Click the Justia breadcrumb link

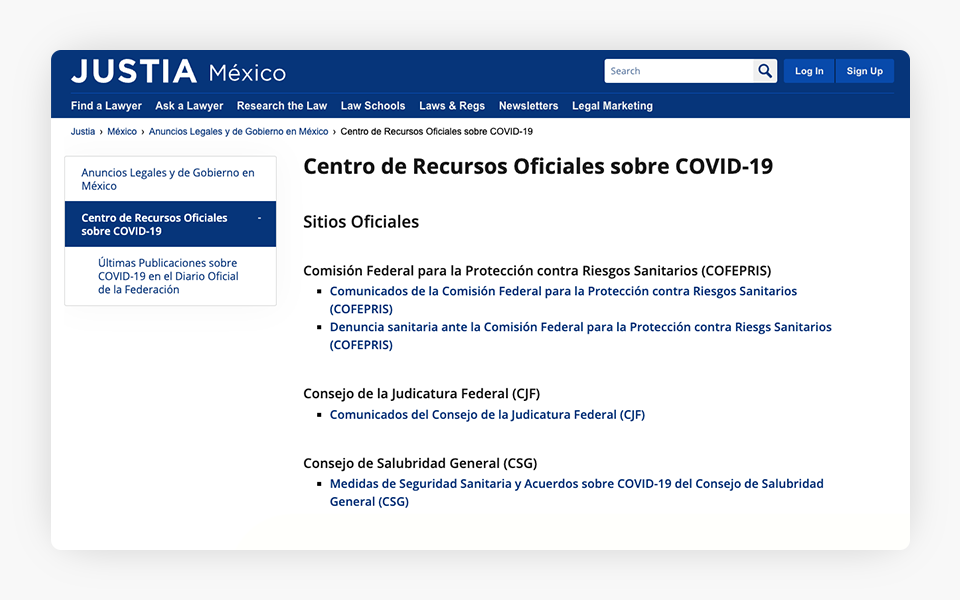click(83, 132)
